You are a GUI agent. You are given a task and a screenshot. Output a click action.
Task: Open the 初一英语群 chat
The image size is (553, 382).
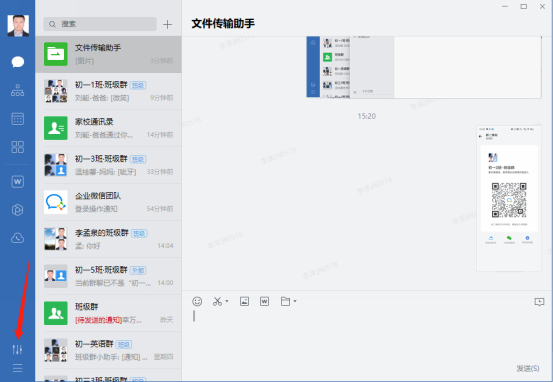point(108,350)
